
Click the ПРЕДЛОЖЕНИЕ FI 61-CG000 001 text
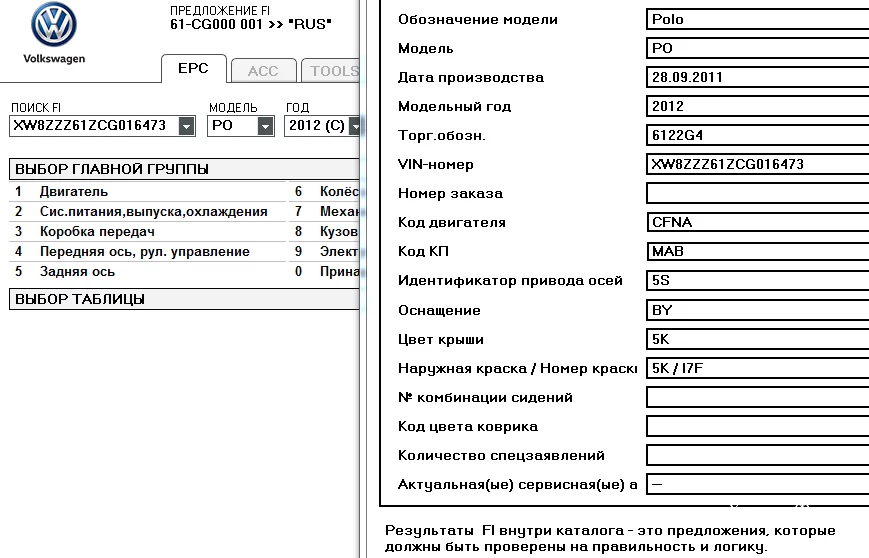pyautogui.click(x=251, y=18)
